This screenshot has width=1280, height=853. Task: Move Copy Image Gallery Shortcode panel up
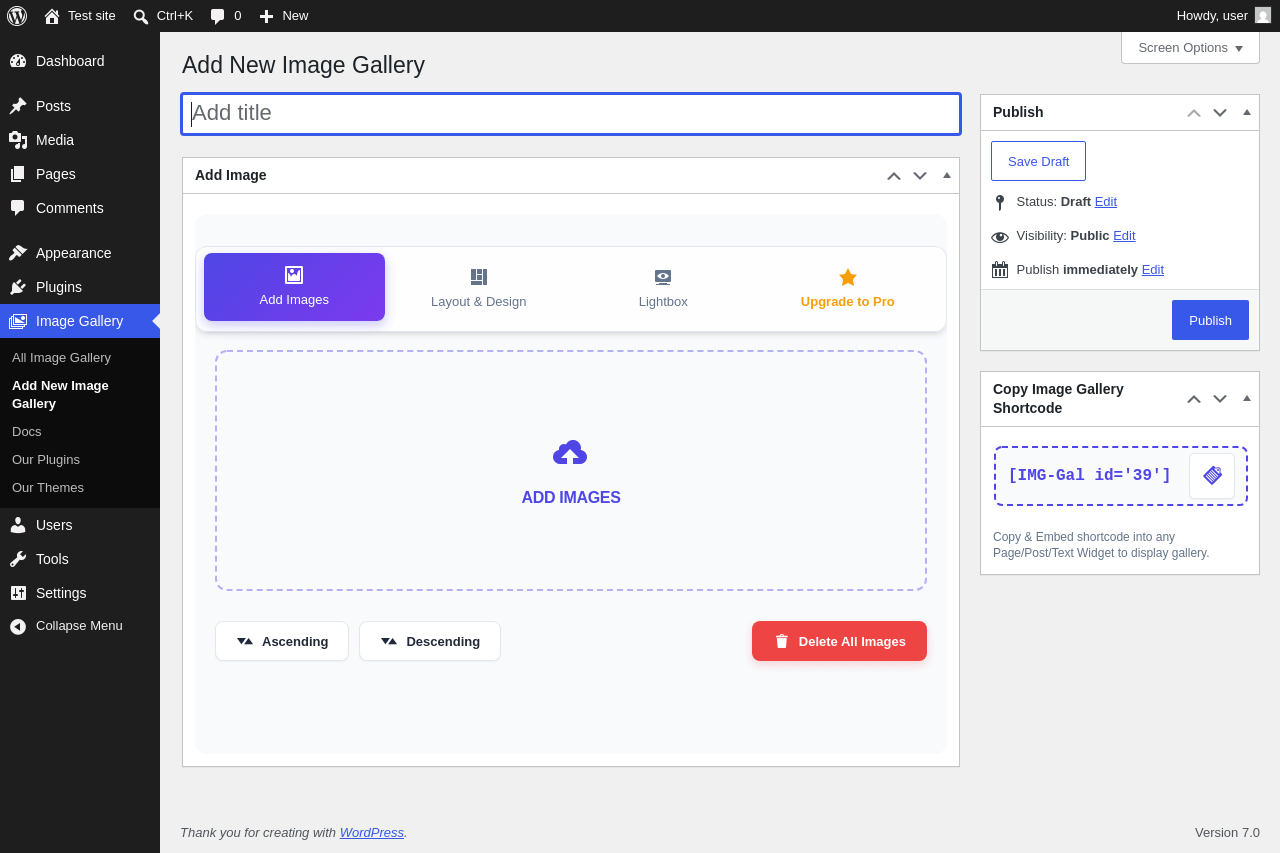pyautogui.click(x=1194, y=399)
